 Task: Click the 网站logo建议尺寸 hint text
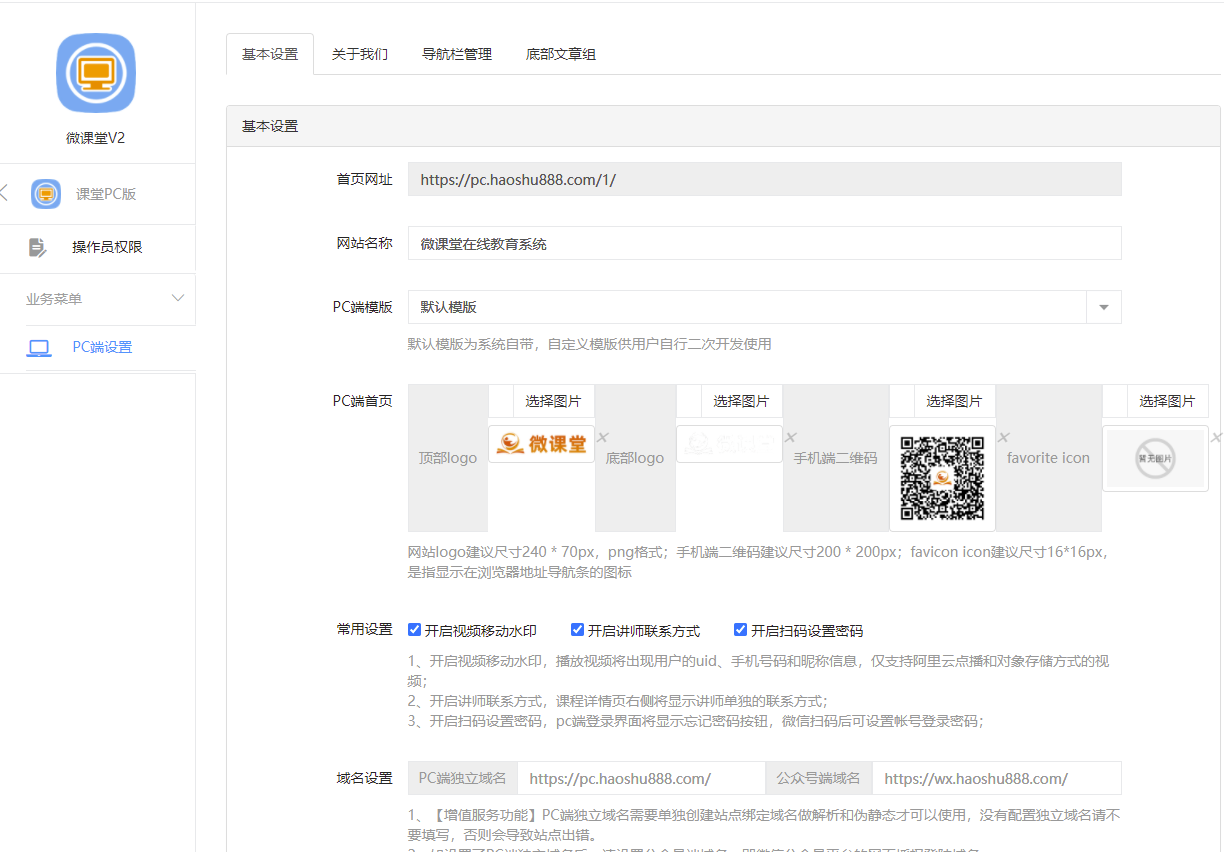pos(758,562)
